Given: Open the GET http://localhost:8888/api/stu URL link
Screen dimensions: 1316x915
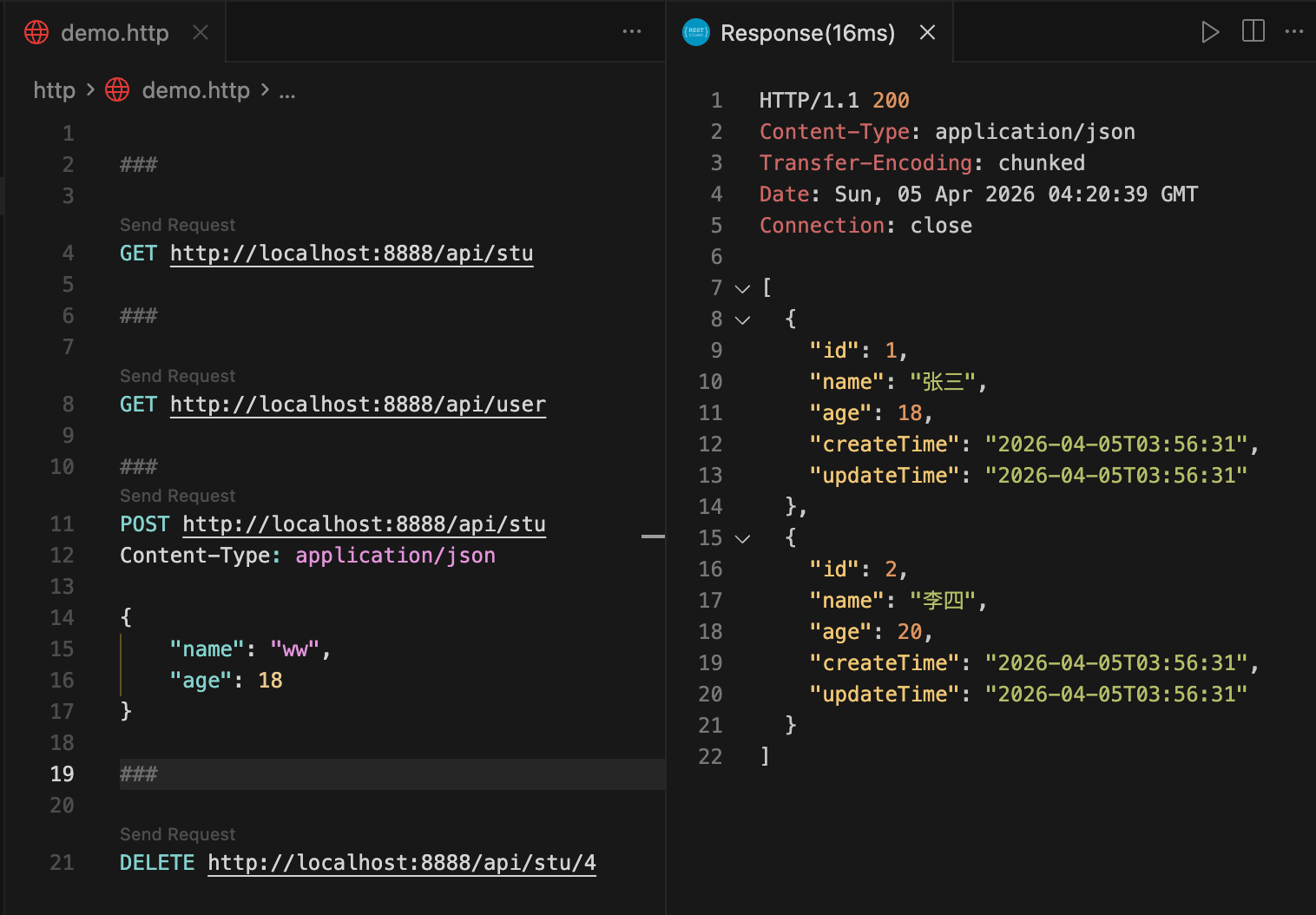Looking at the screenshot, I should click(352, 253).
